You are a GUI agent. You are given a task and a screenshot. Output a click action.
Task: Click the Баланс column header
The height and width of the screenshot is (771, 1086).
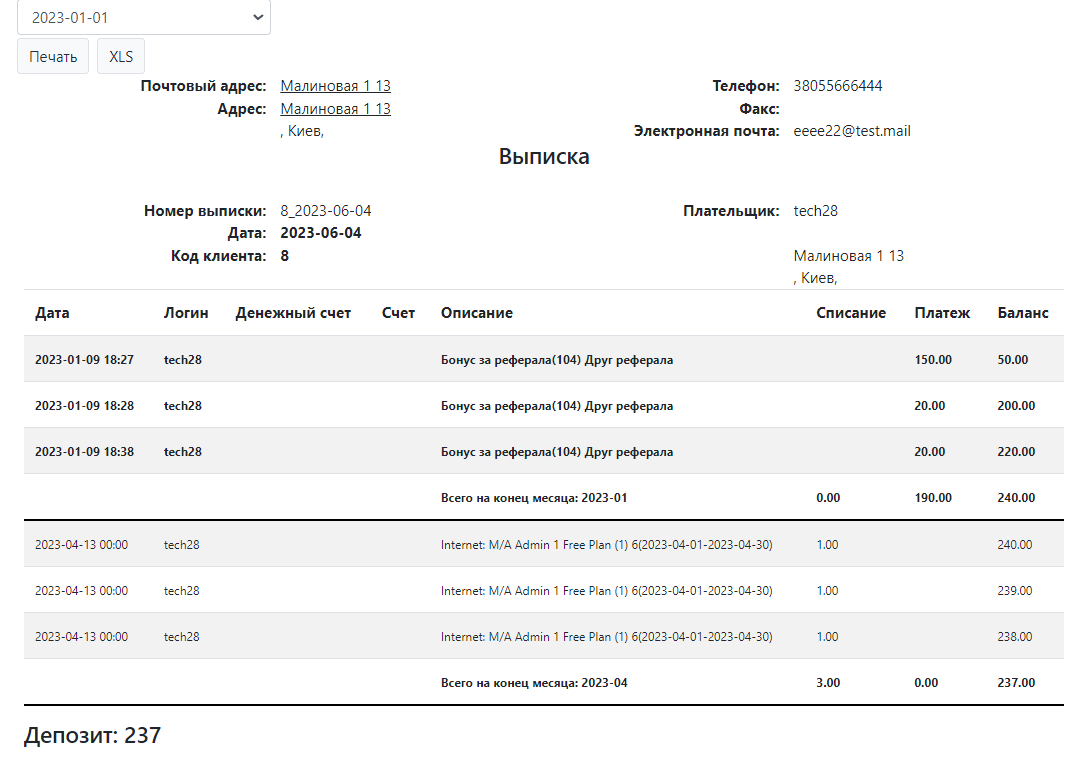point(1023,313)
